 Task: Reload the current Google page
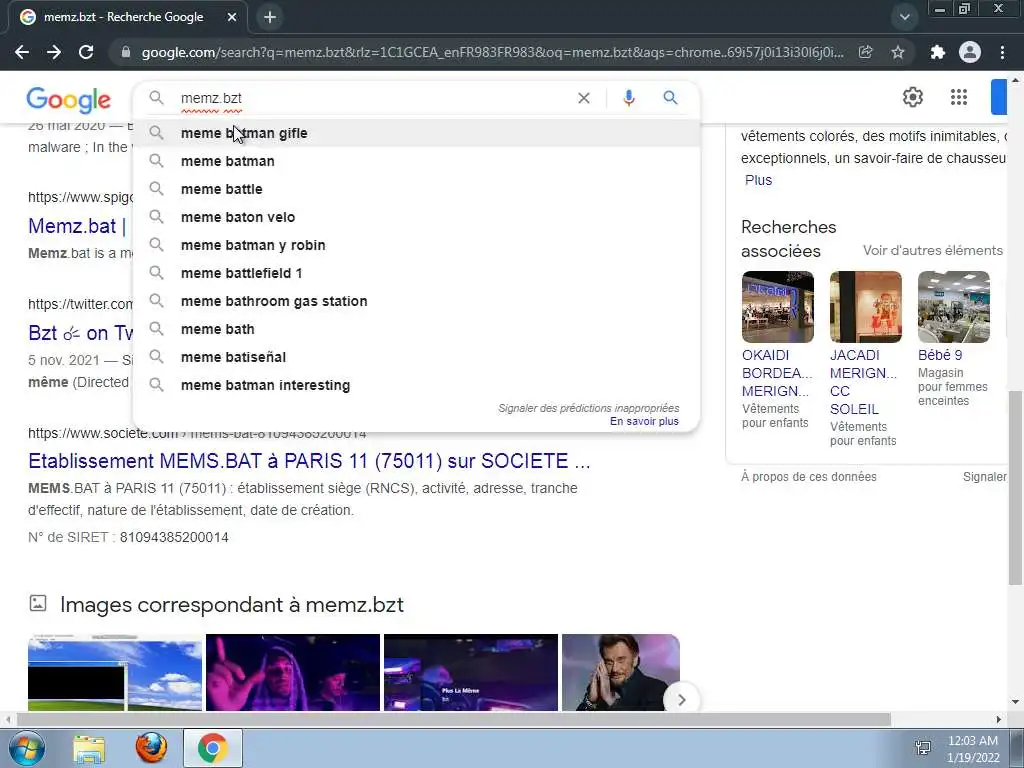(x=86, y=52)
